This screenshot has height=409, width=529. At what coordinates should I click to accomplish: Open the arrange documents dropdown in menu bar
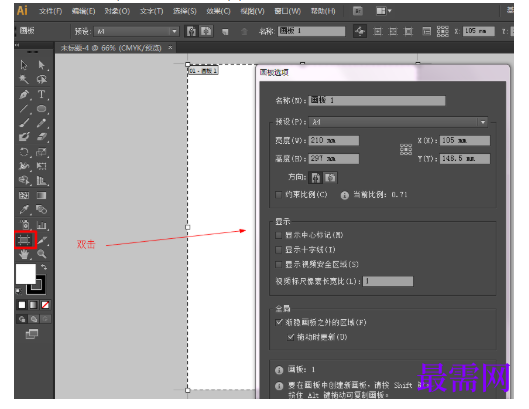tap(384, 11)
